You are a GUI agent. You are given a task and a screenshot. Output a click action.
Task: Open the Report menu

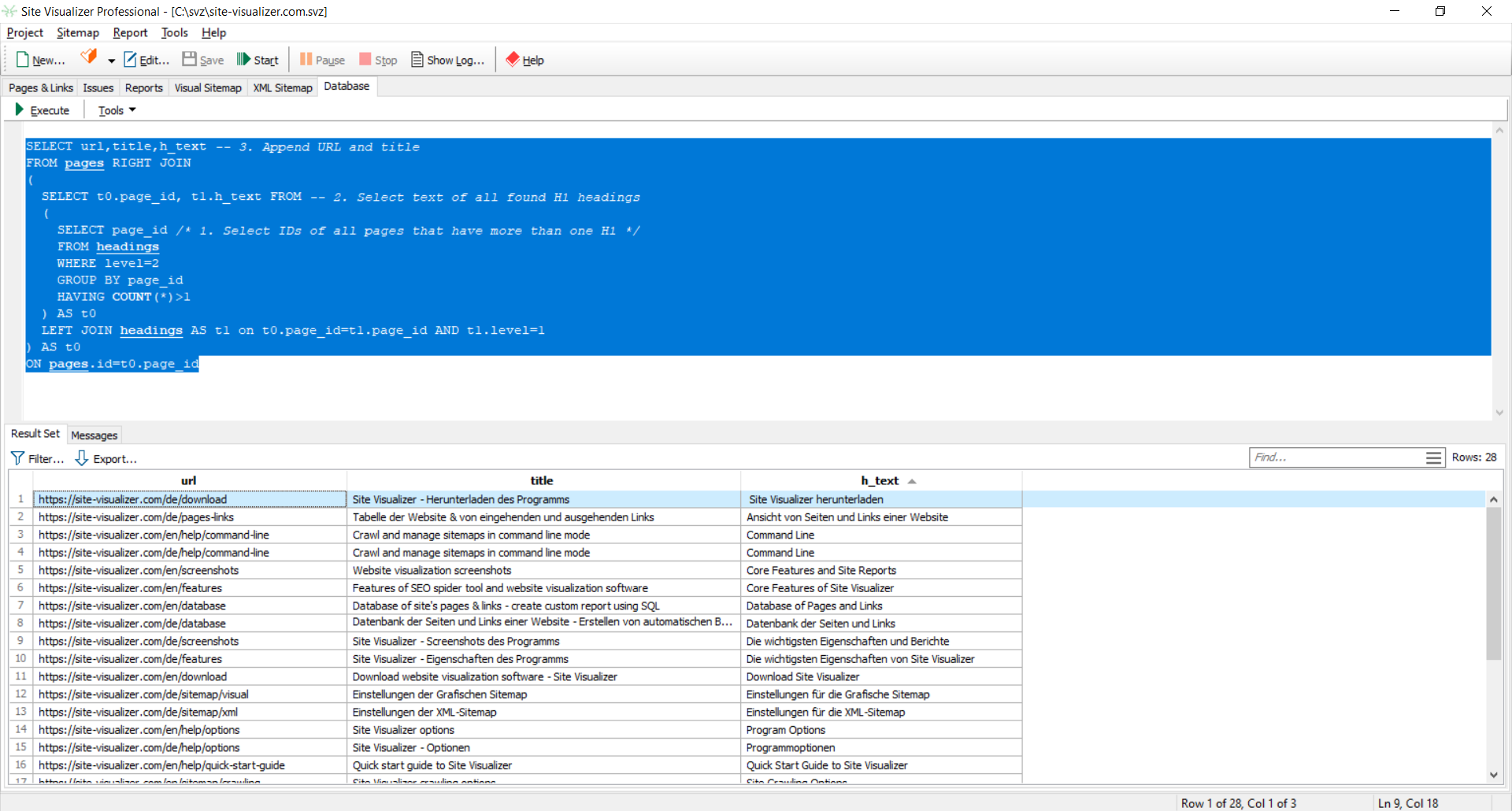pos(130,32)
